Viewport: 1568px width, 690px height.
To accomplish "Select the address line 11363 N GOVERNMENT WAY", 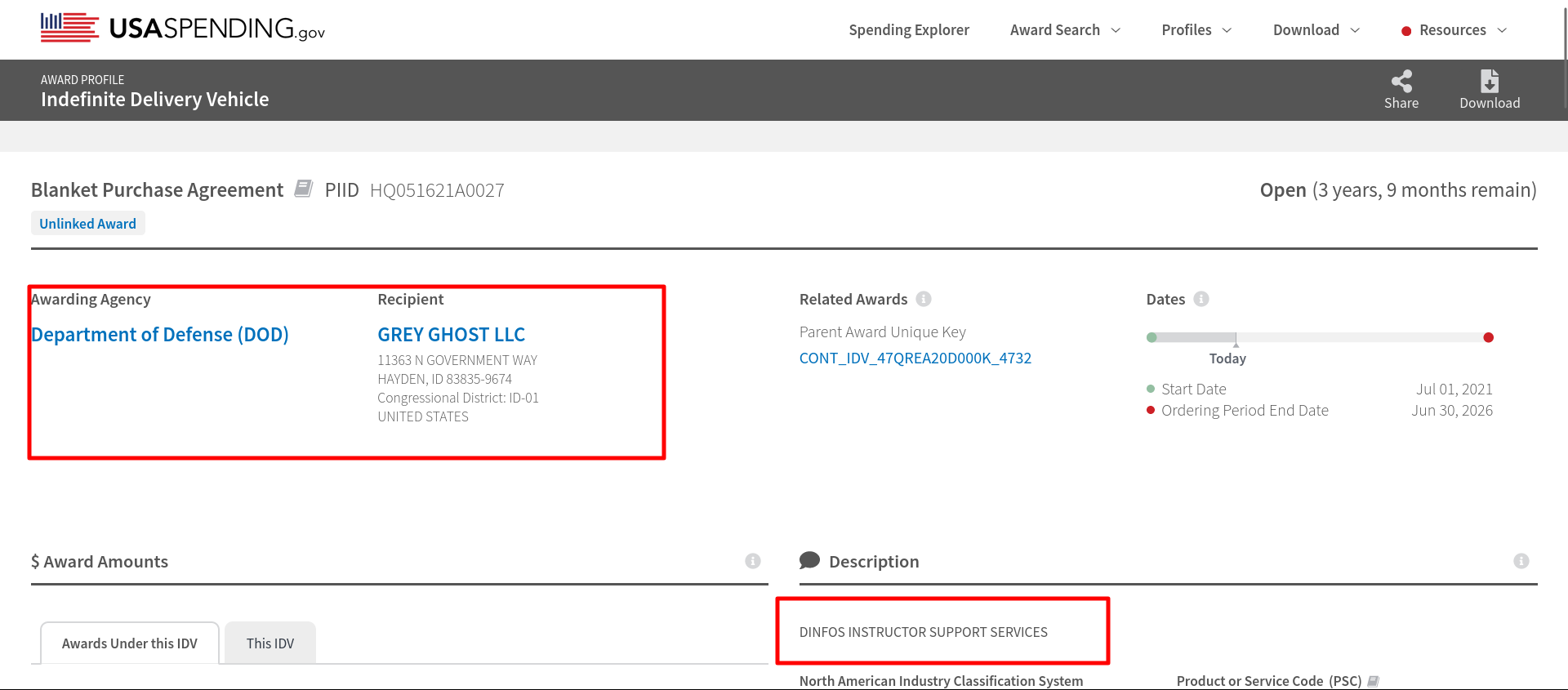I will click(x=457, y=360).
